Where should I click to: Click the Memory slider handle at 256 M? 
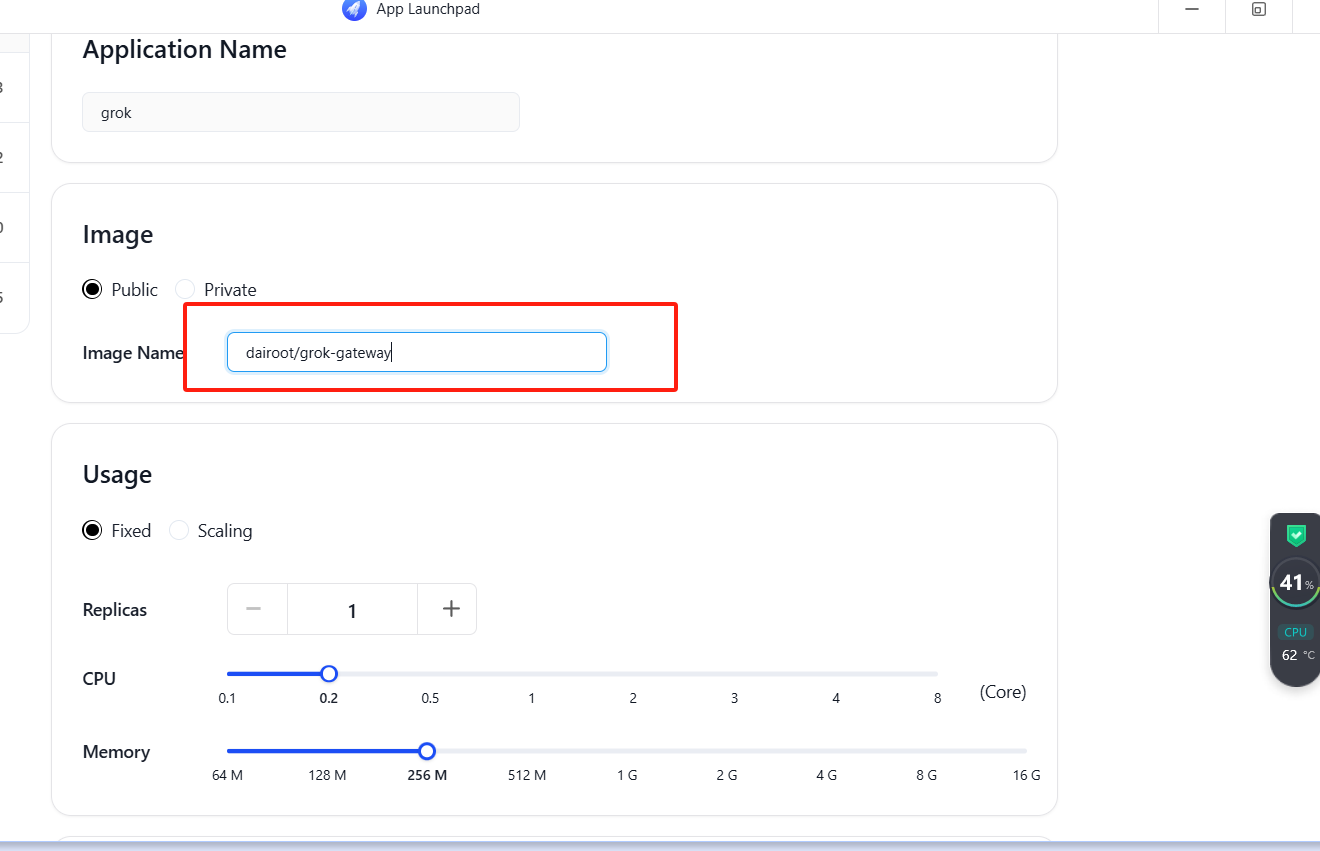(x=427, y=751)
